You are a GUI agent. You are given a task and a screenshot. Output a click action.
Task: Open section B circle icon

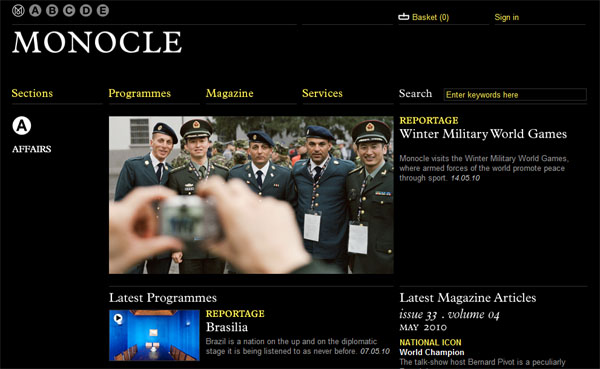tap(52, 11)
